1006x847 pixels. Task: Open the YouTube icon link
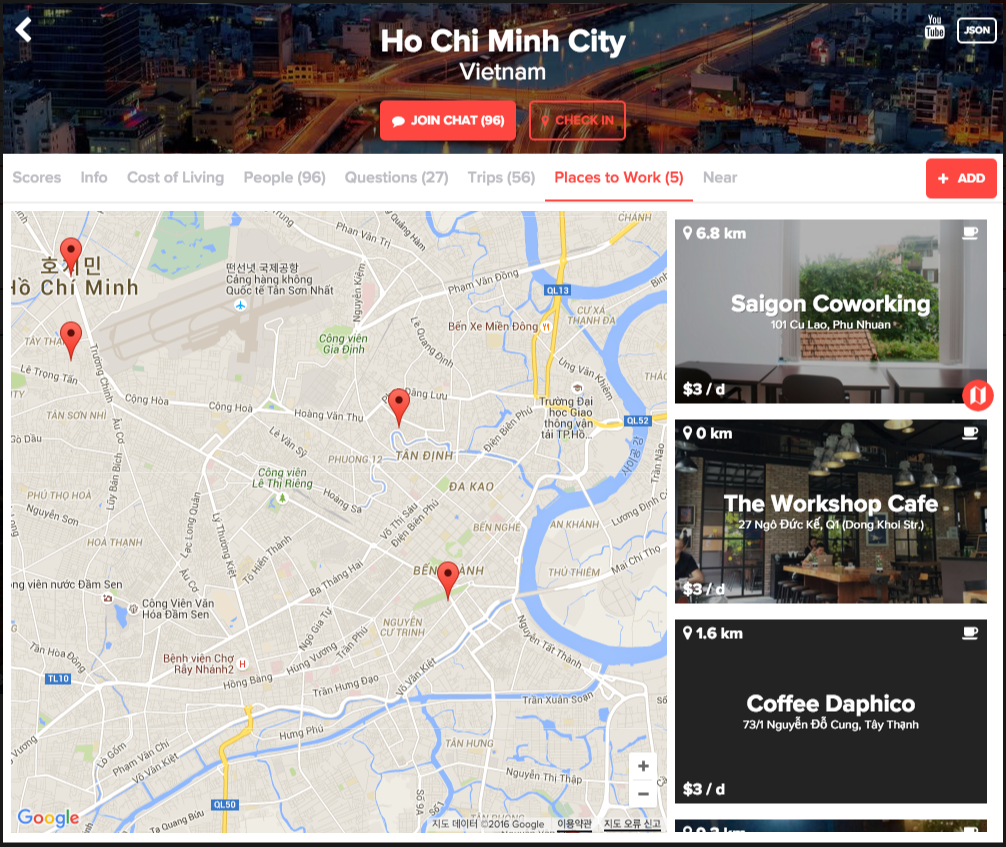click(934, 27)
